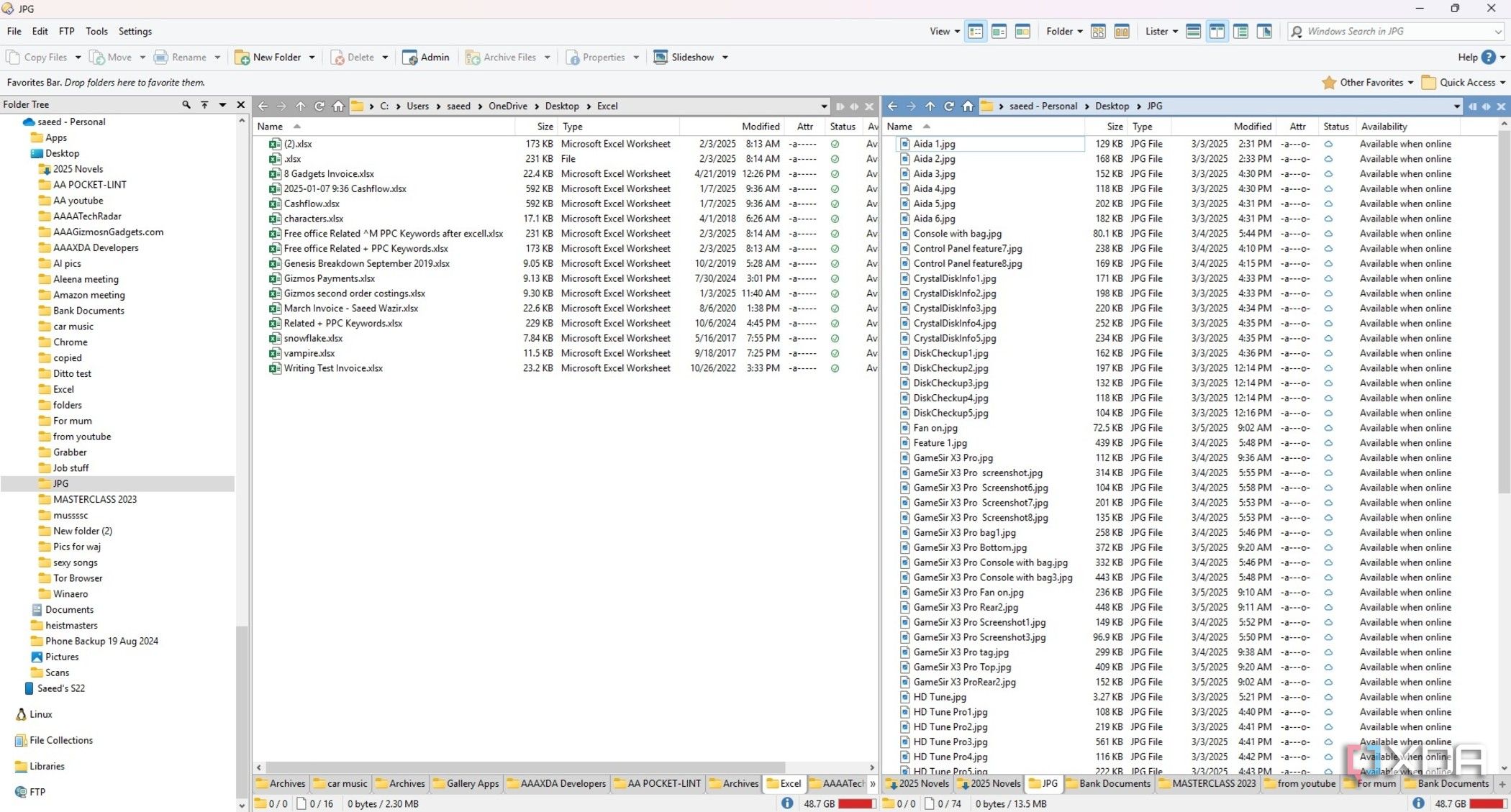The height and width of the screenshot is (812, 1511).
Task: Open the Folder dropdown in toolbar
Action: tap(1064, 32)
